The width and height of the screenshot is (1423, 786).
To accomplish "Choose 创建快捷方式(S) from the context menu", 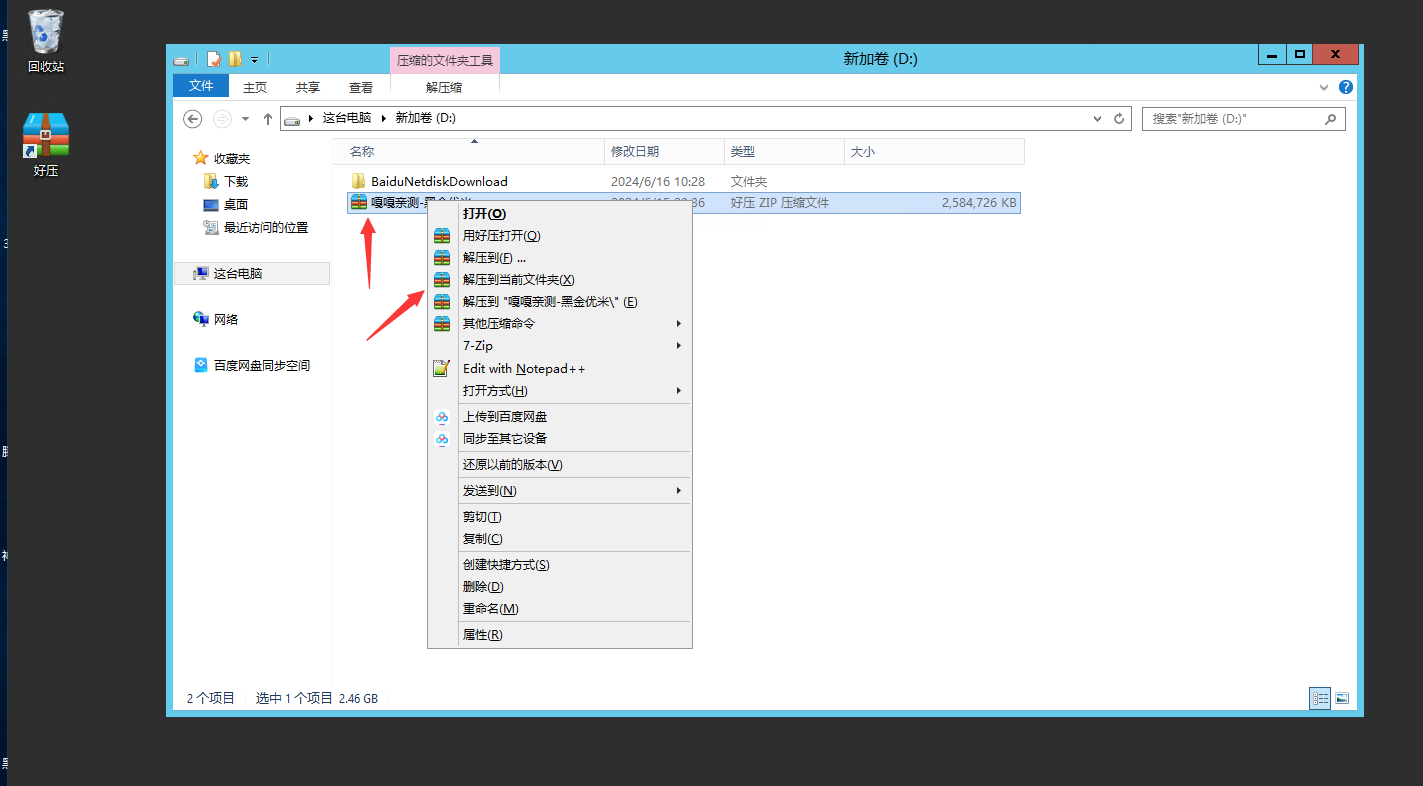I will click(x=560, y=564).
